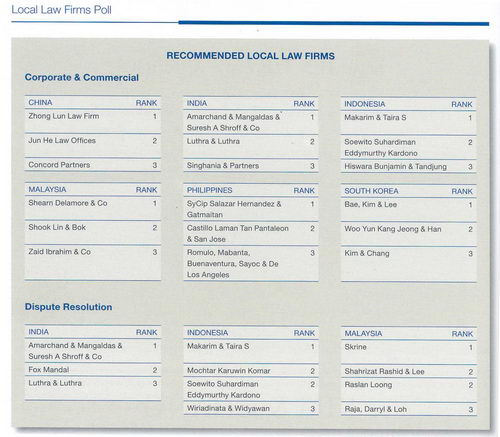The image size is (500, 437).
Task: Click Woo Yun Kang Jeong & Han
Action: tap(393, 229)
